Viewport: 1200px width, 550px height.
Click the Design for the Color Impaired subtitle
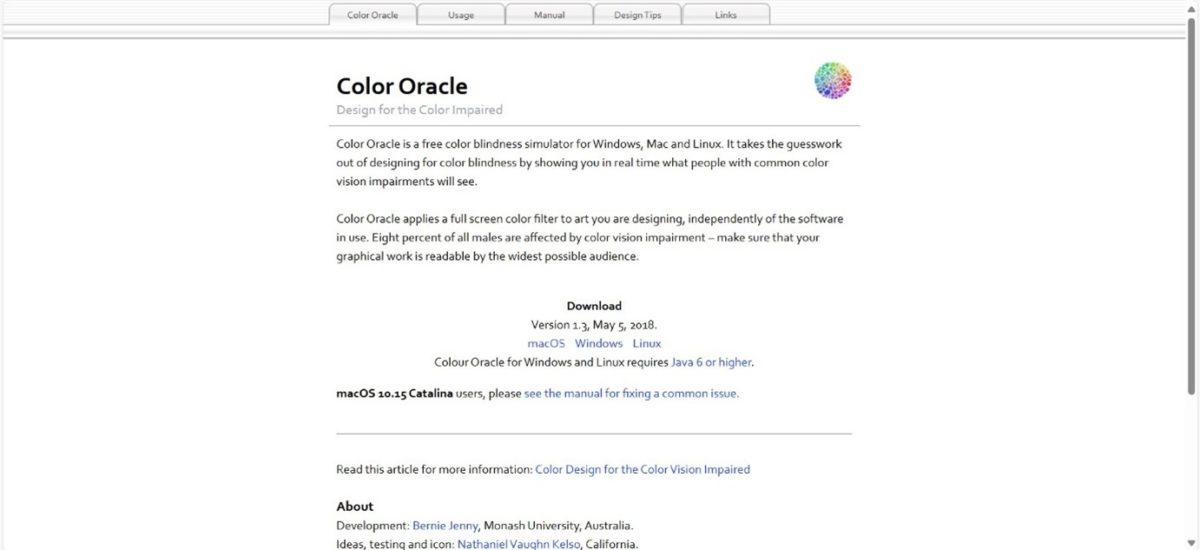coord(419,110)
